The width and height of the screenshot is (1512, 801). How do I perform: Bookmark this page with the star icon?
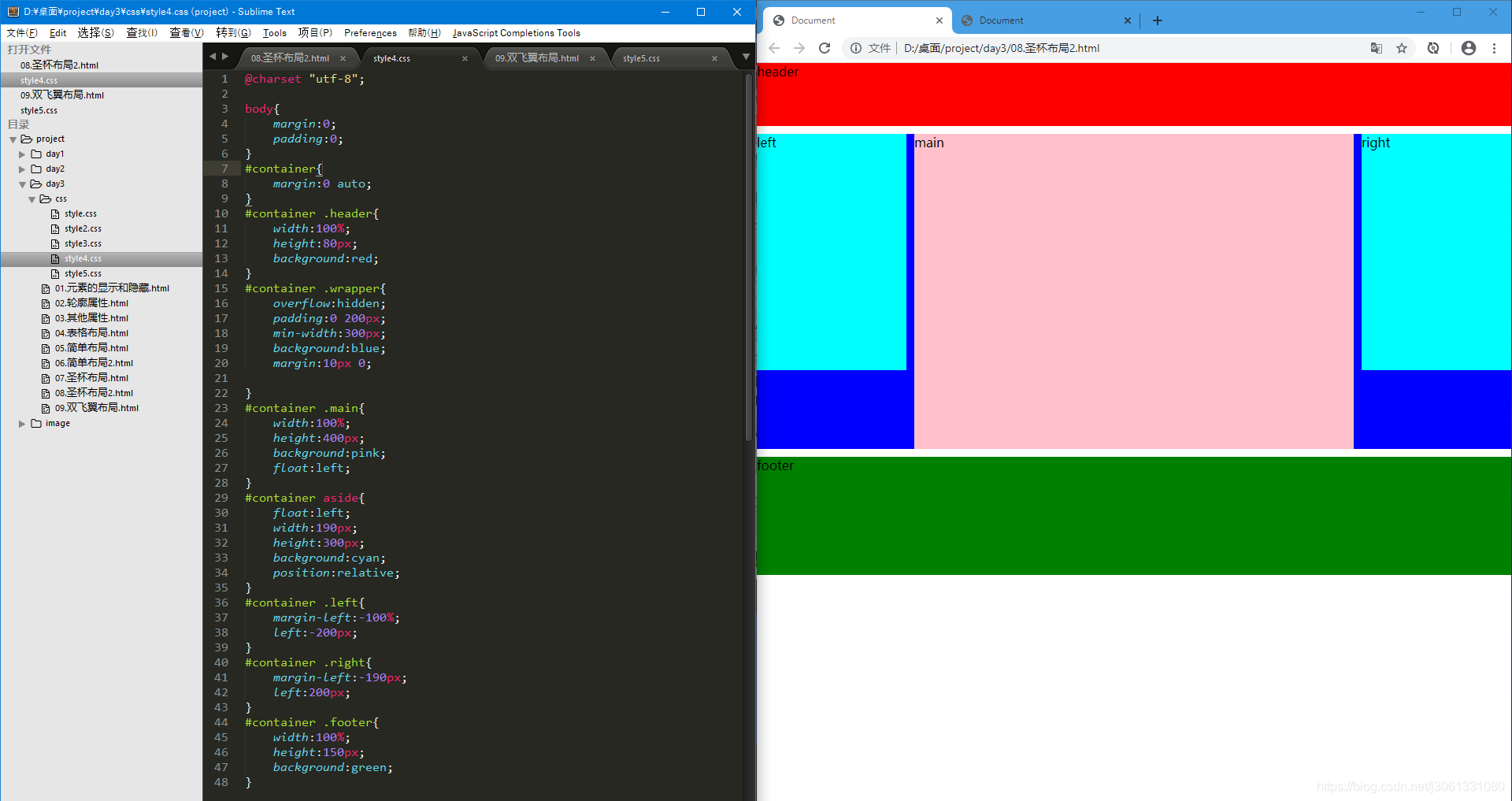(1402, 48)
